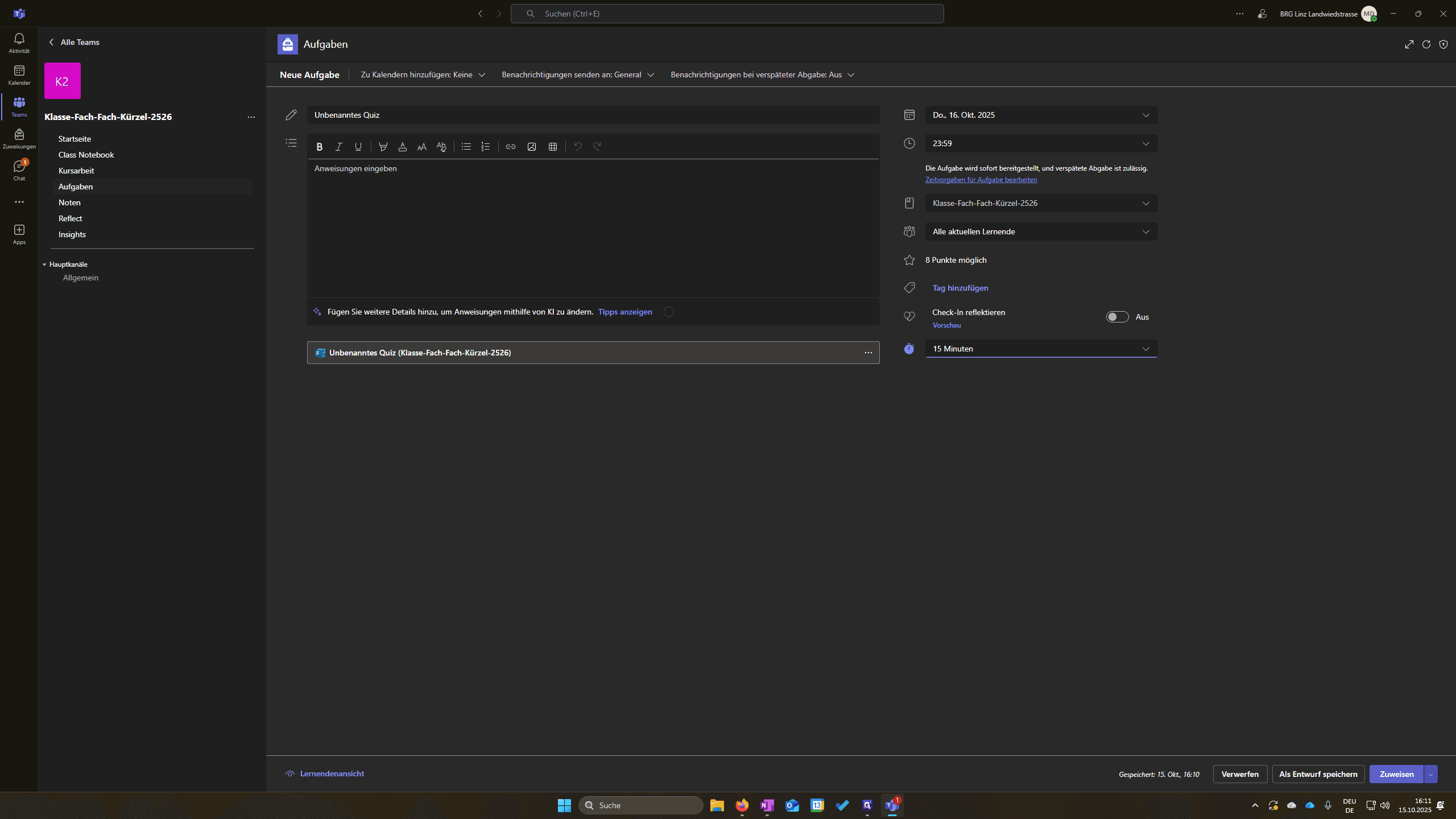Open Apps in the Teams sidebar

(19, 234)
